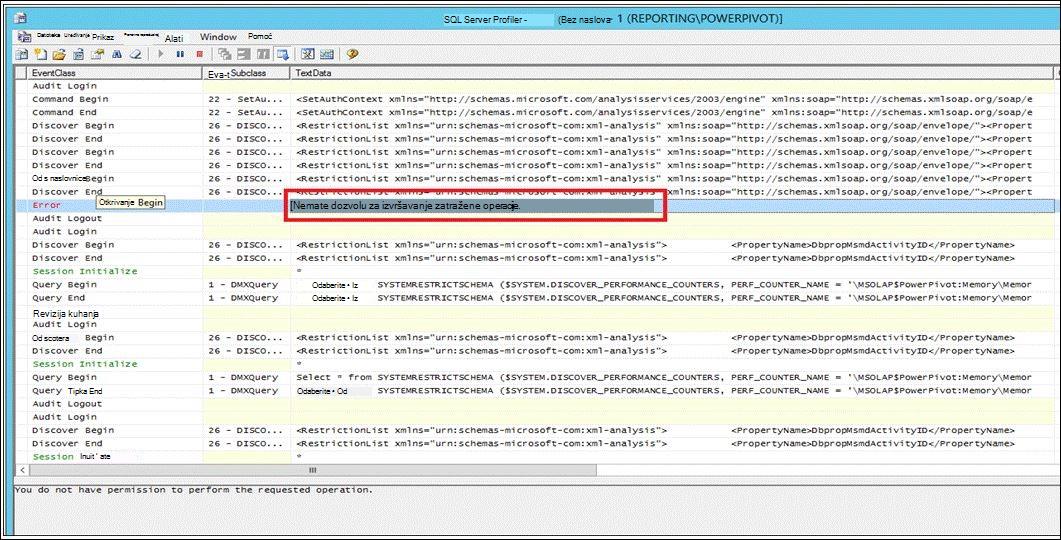Select the 'Od scotera Begin' row

[x=535, y=338]
